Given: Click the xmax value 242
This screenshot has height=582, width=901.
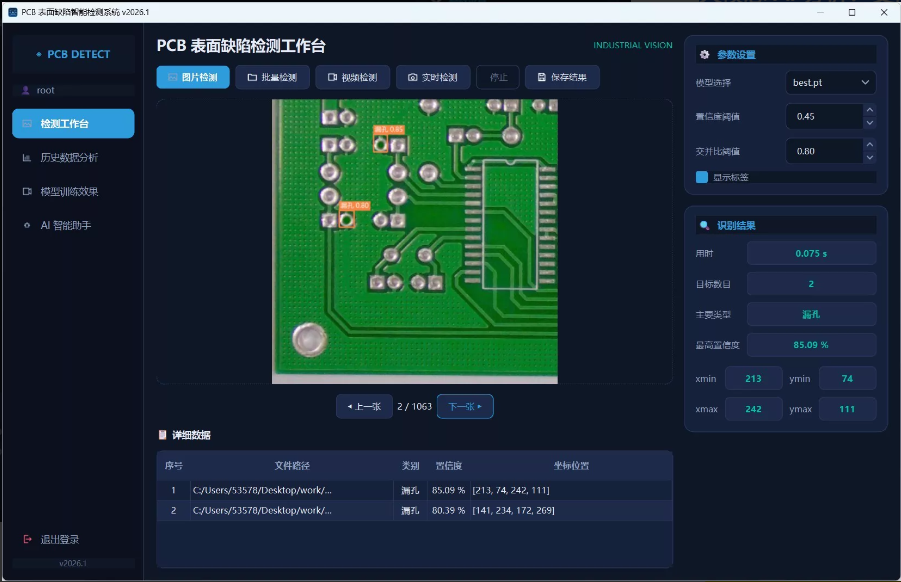Looking at the screenshot, I should coord(753,409).
